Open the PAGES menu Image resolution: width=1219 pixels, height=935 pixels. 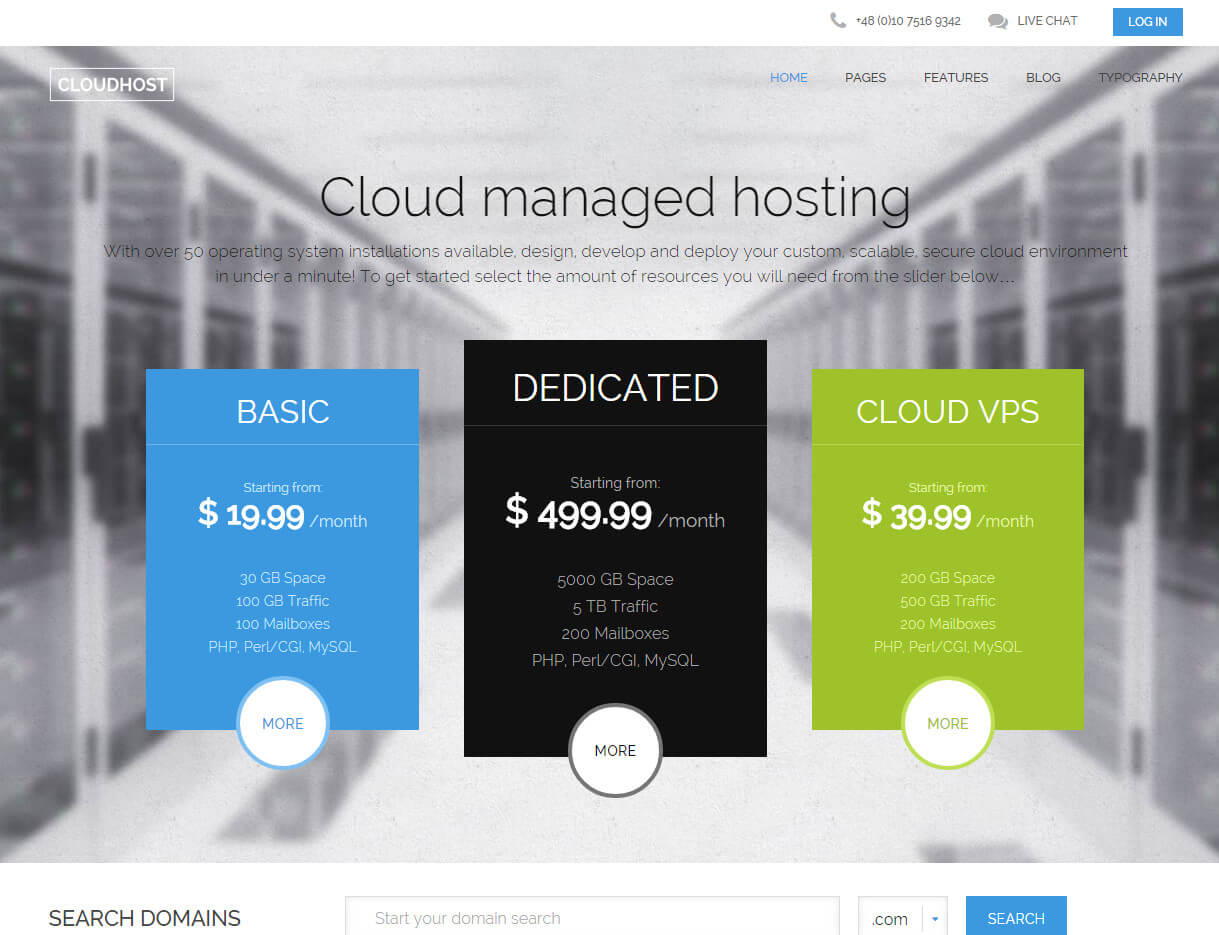pos(865,77)
